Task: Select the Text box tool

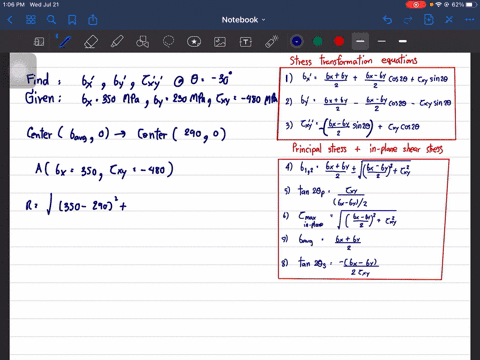Action: point(246,42)
